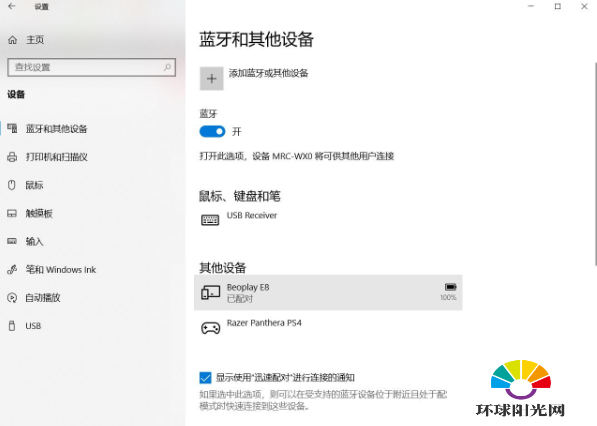Click 显示使用迅速配对 notification label
The width and height of the screenshot is (597, 426).
click(285, 378)
